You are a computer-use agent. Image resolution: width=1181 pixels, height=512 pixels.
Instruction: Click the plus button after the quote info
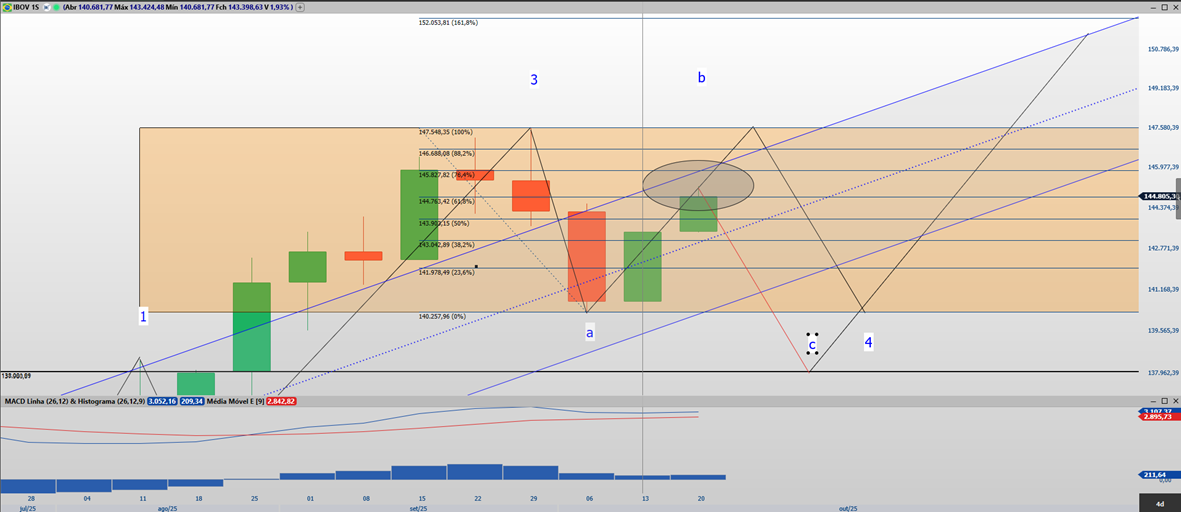click(x=302, y=7)
